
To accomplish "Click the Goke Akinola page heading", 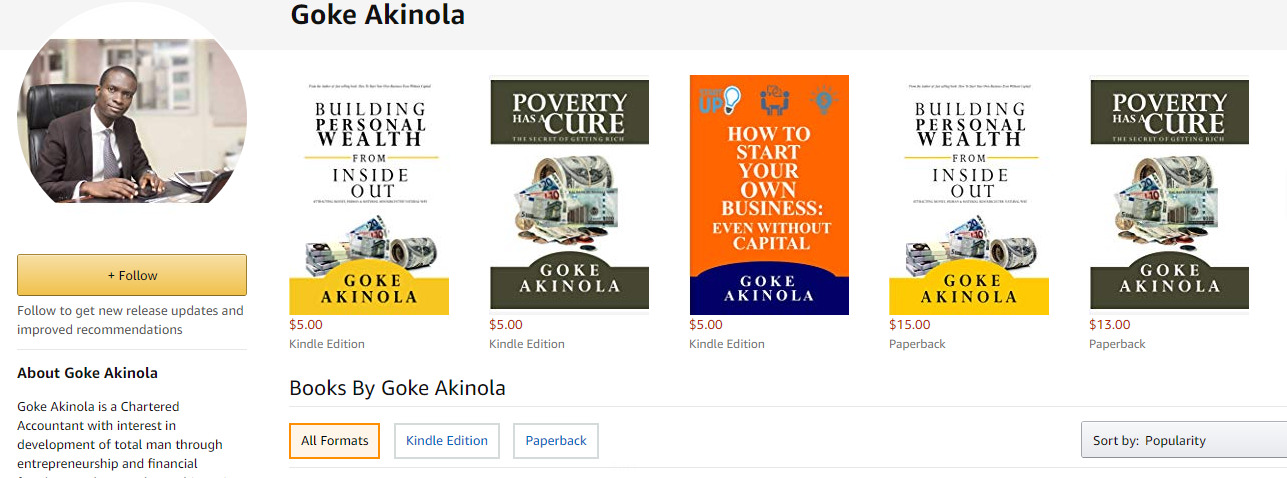I will click(377, 16).
